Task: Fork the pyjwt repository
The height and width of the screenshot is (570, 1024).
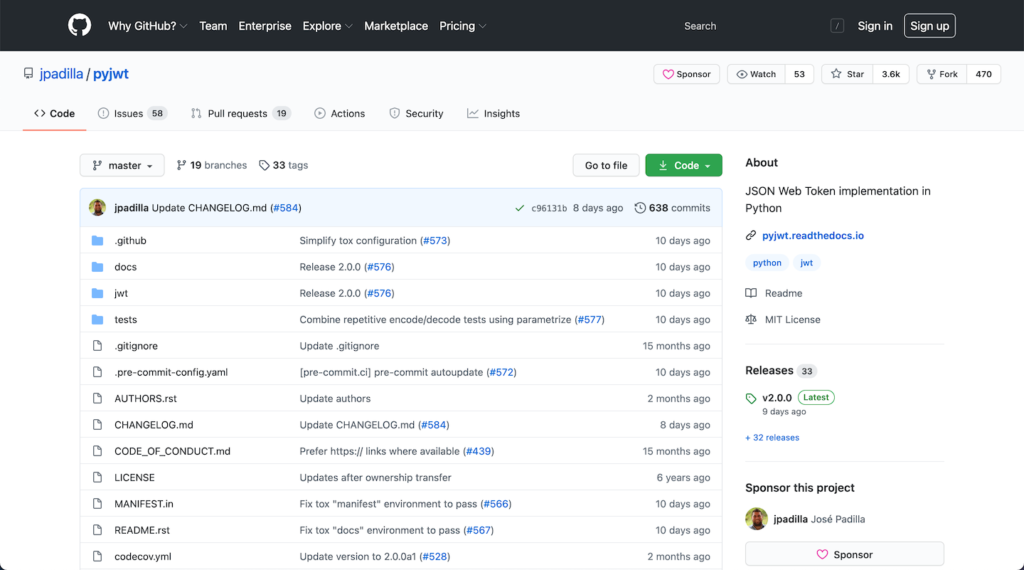Action: point(942,74)
